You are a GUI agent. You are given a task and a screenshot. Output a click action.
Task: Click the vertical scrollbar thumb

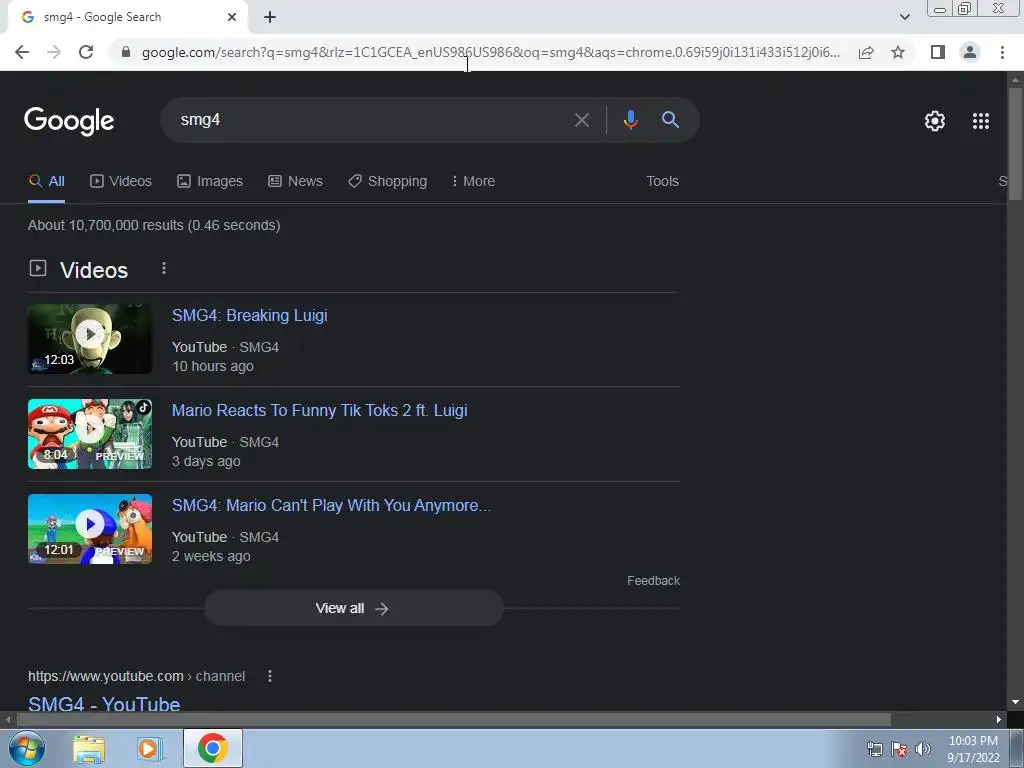pos(1015,144)
